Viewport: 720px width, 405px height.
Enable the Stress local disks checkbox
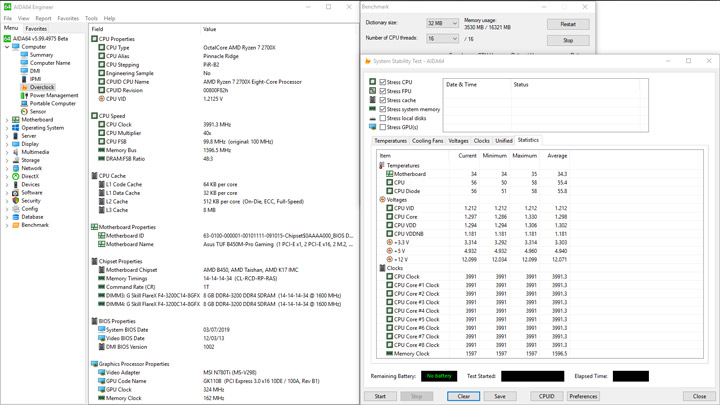click(x=382, y=118)
